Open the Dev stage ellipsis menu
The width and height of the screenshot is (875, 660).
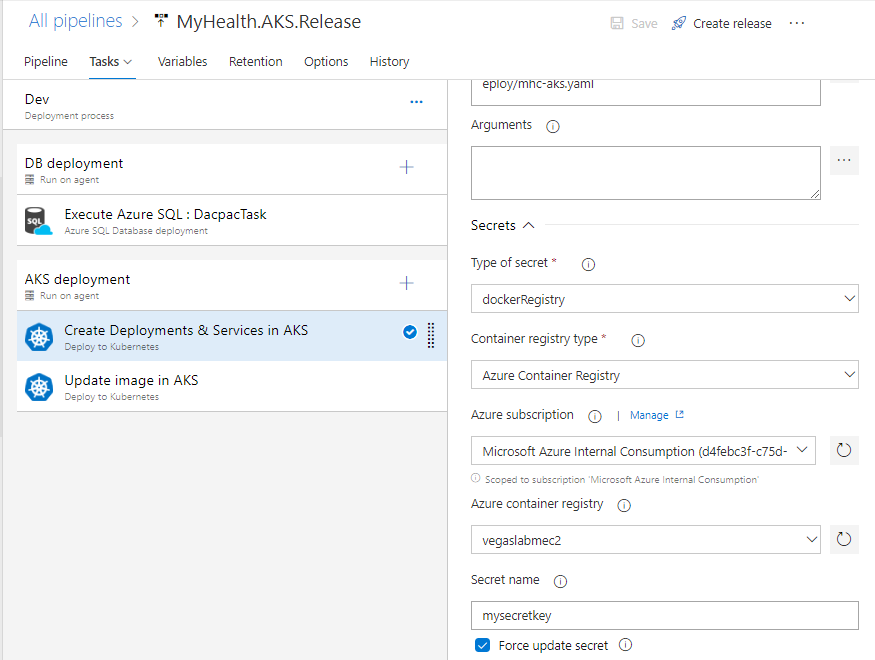(x=416, y=102)
